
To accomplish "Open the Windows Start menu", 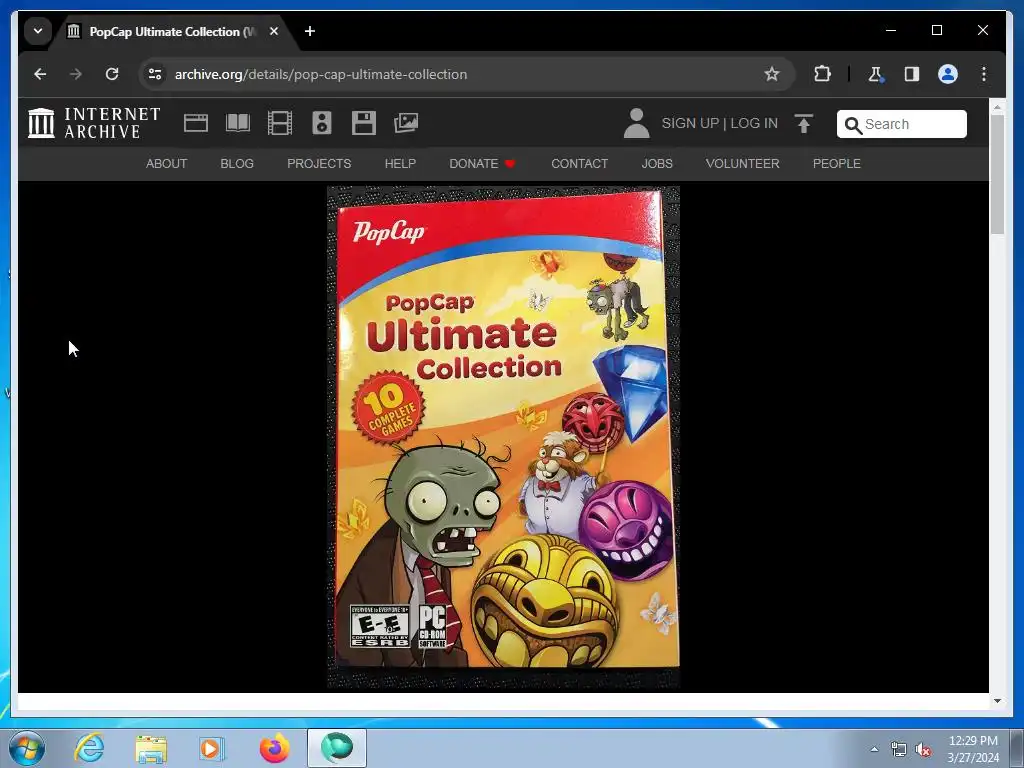I will (x=27, y=748).
